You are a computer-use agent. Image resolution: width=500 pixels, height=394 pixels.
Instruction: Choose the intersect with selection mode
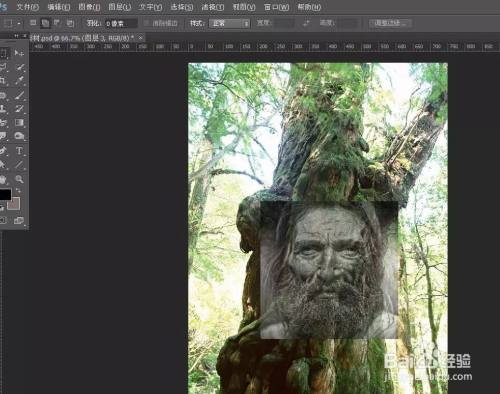point(70,23)
